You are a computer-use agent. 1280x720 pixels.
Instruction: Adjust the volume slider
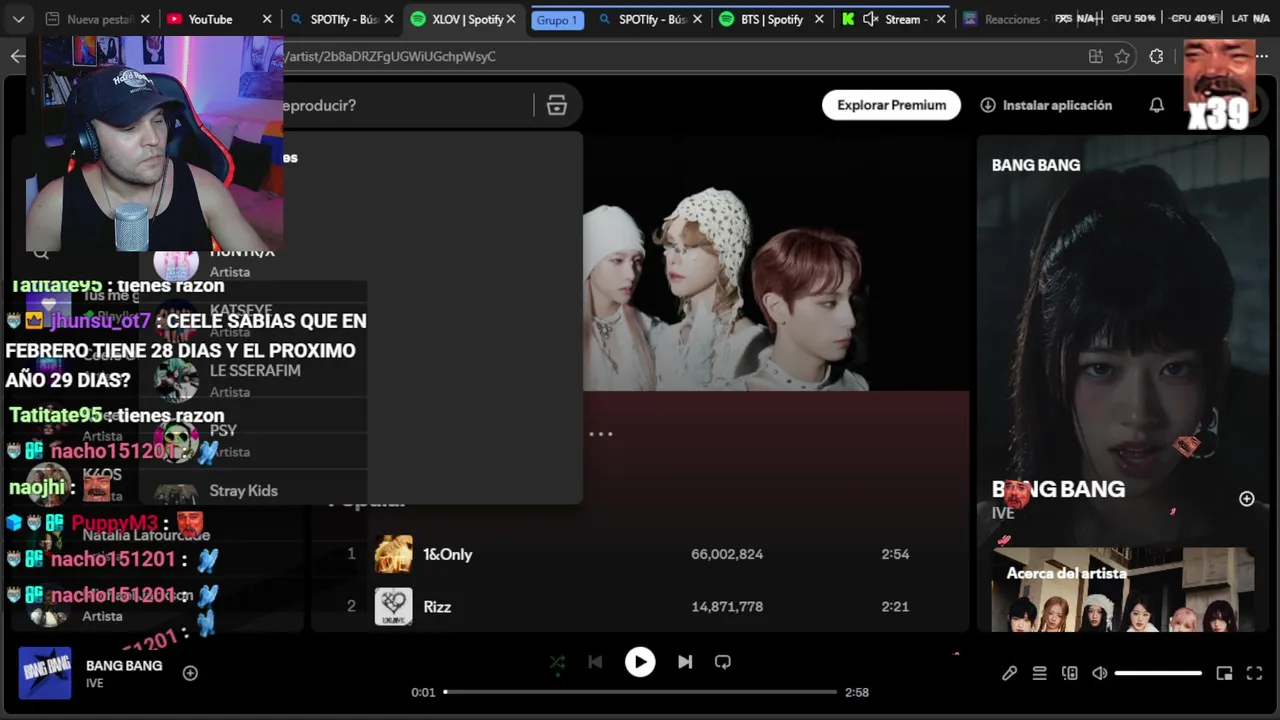coord(1158,673)
